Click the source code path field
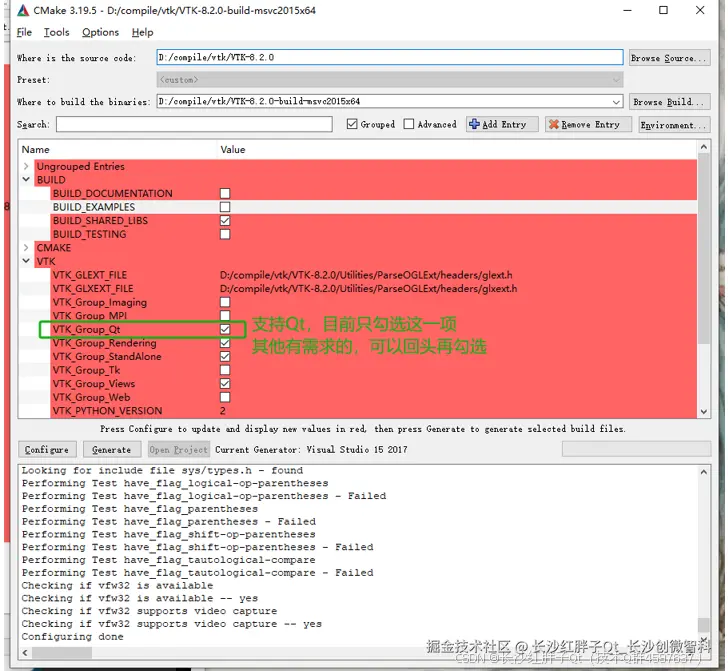 coord(390,57)
